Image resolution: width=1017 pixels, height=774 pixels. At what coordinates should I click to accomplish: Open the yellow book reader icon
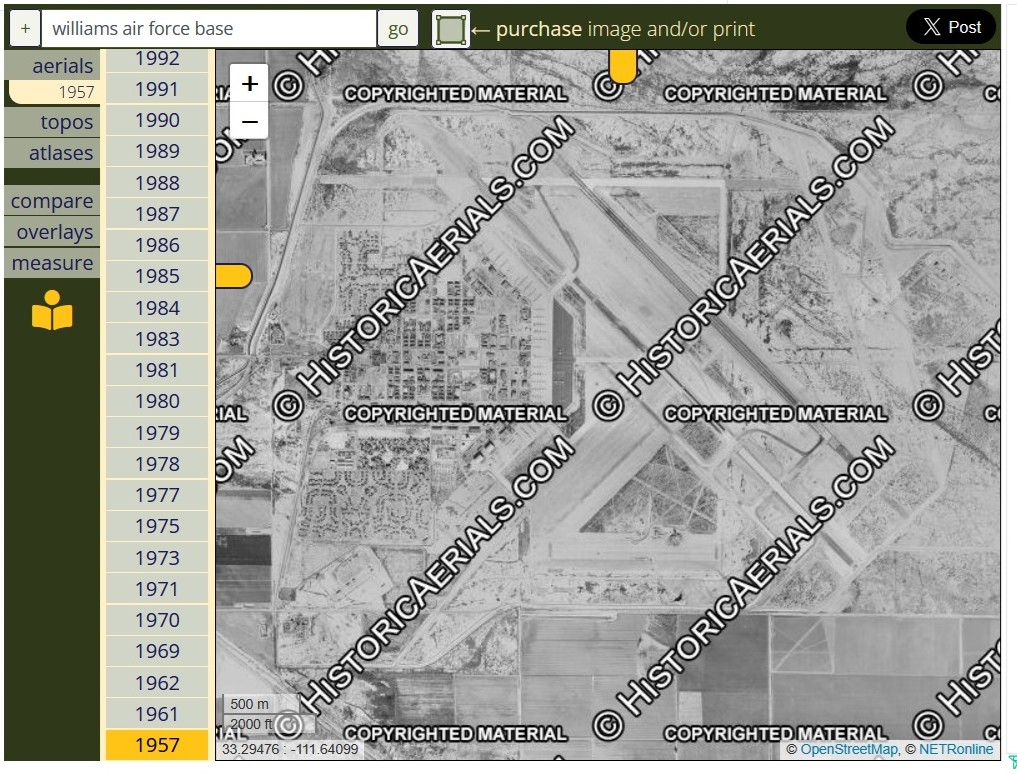click(52, 311)
